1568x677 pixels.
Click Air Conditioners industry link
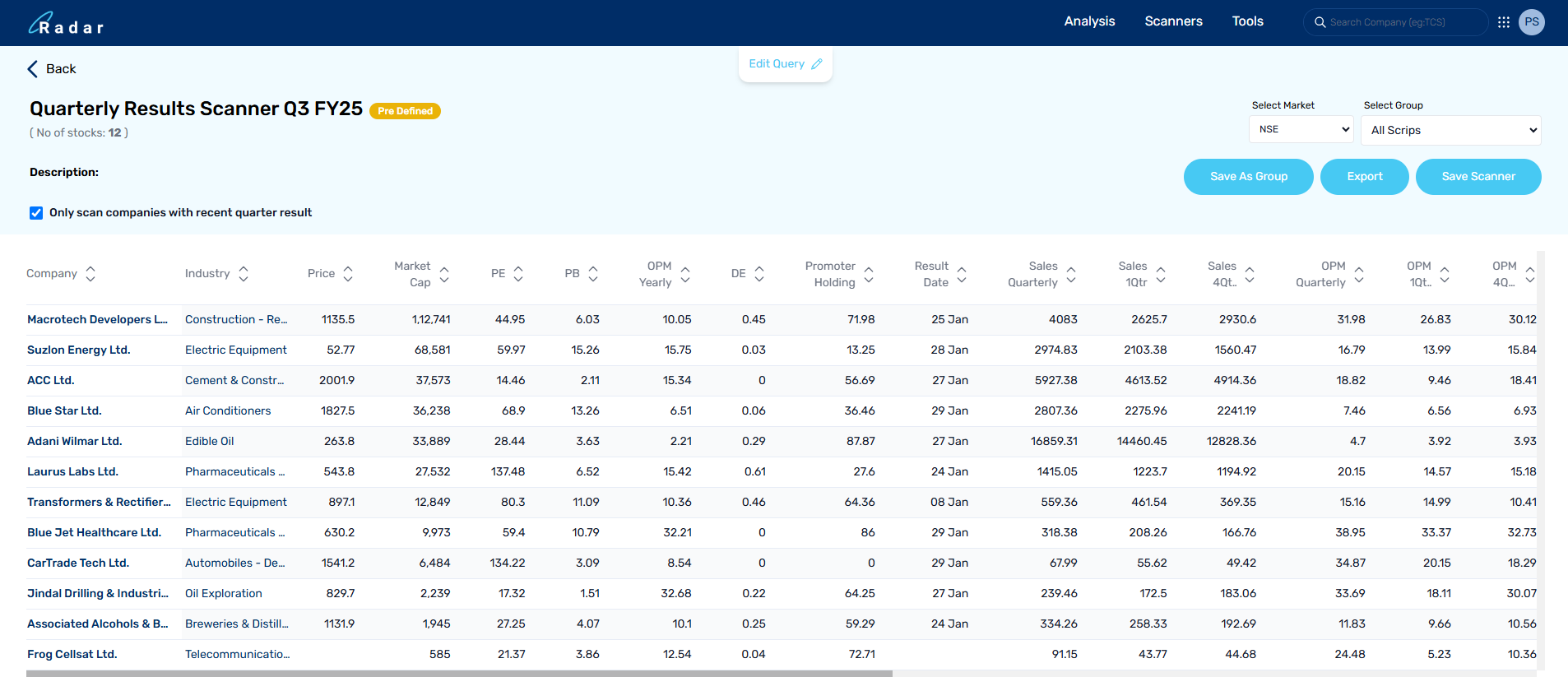pyautogui.click(x=228, y=411)
